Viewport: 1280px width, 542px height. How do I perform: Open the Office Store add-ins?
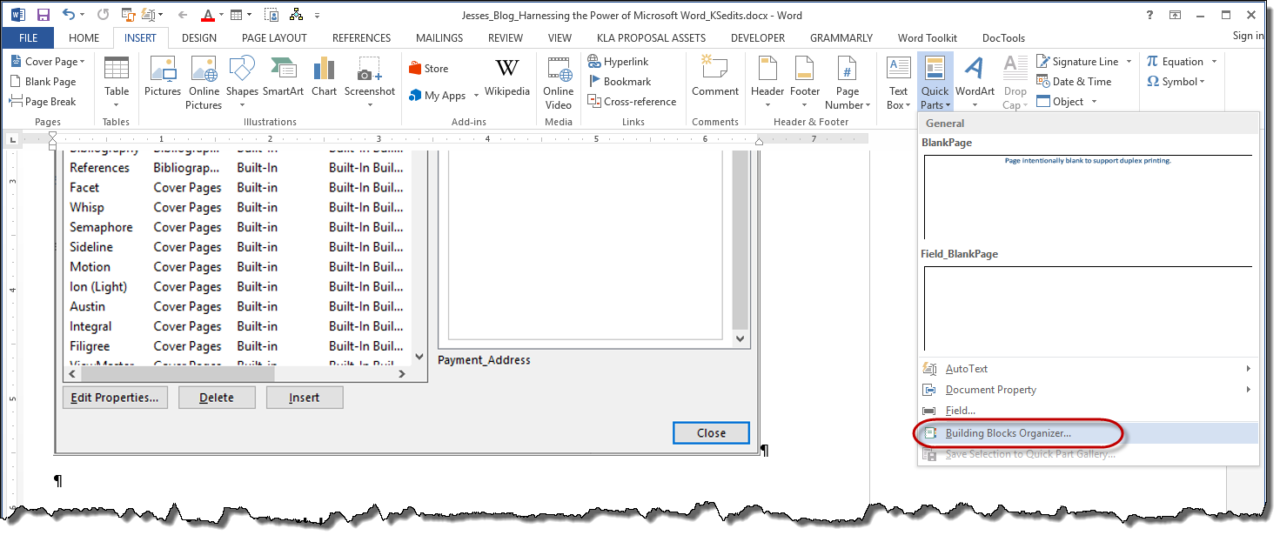pyautogui.click(x=428, y=69)
